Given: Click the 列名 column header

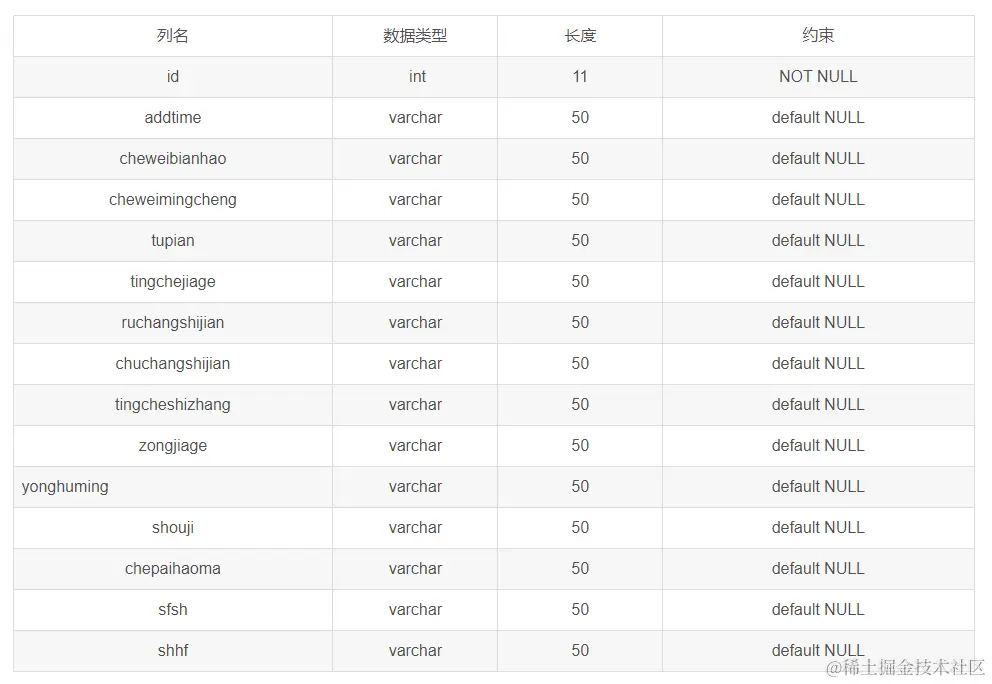Looking at the screenshot, I should [x=173, y=36].
